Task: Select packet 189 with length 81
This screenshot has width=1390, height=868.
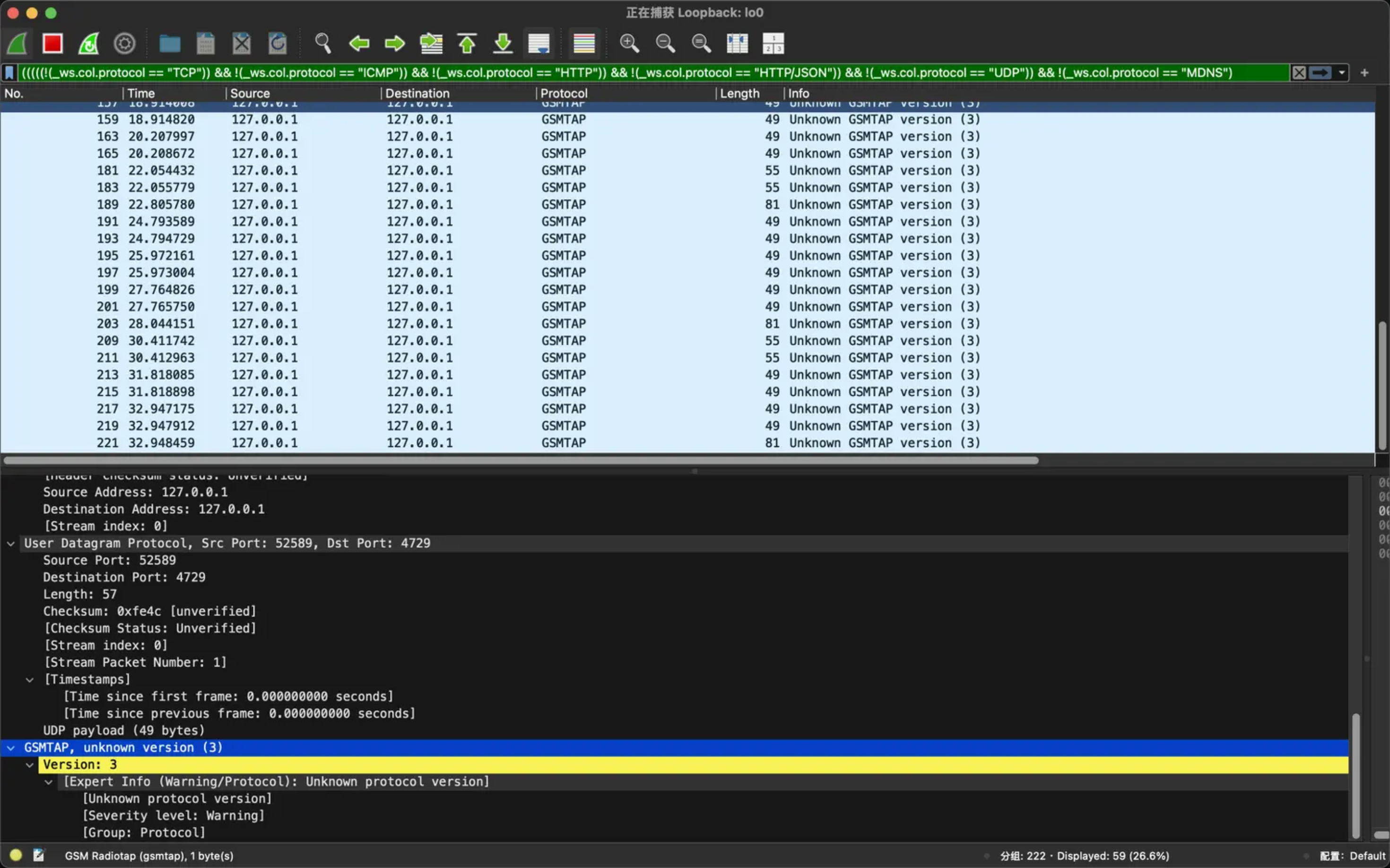Action: pyautogui.click(x=688, y=205)
